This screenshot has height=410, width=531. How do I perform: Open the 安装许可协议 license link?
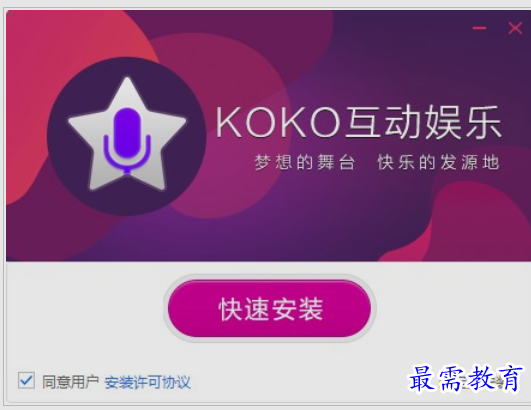point(147,382)
